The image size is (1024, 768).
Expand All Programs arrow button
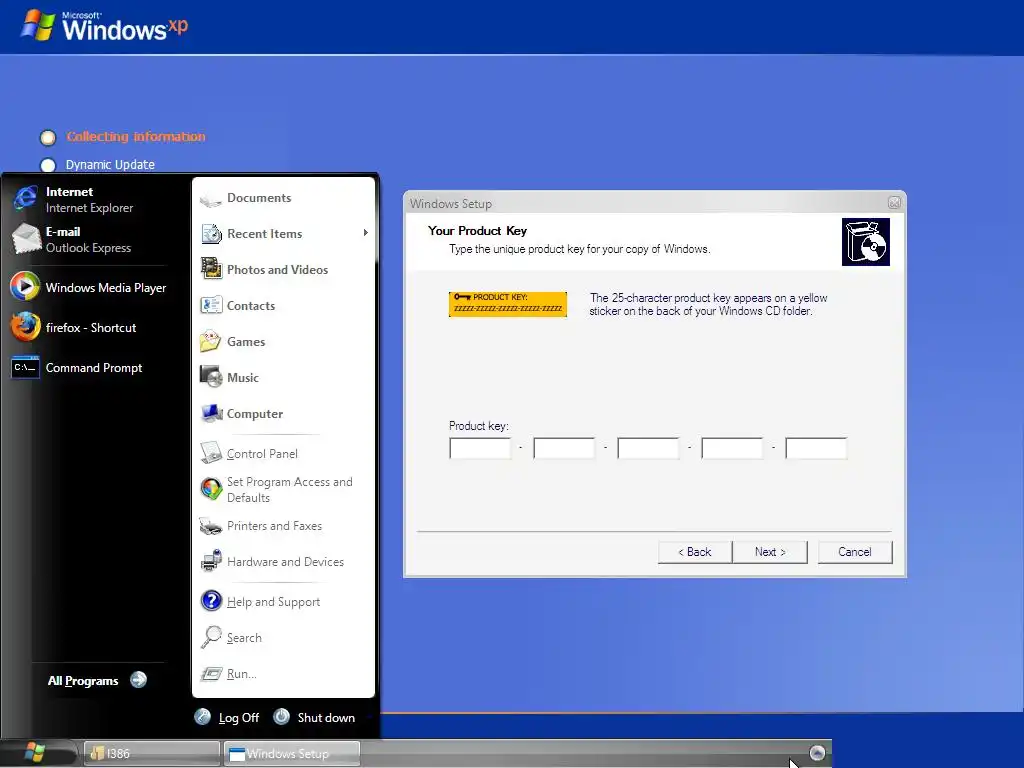[x=138, y=680]
